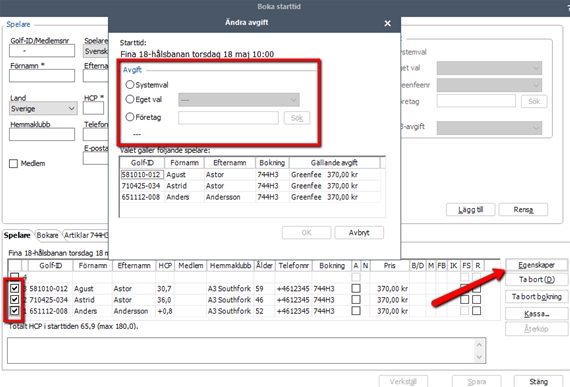Click the background Sök button near Företag
570x387 pixels.
pyautogui.click(x=534, y=101)
